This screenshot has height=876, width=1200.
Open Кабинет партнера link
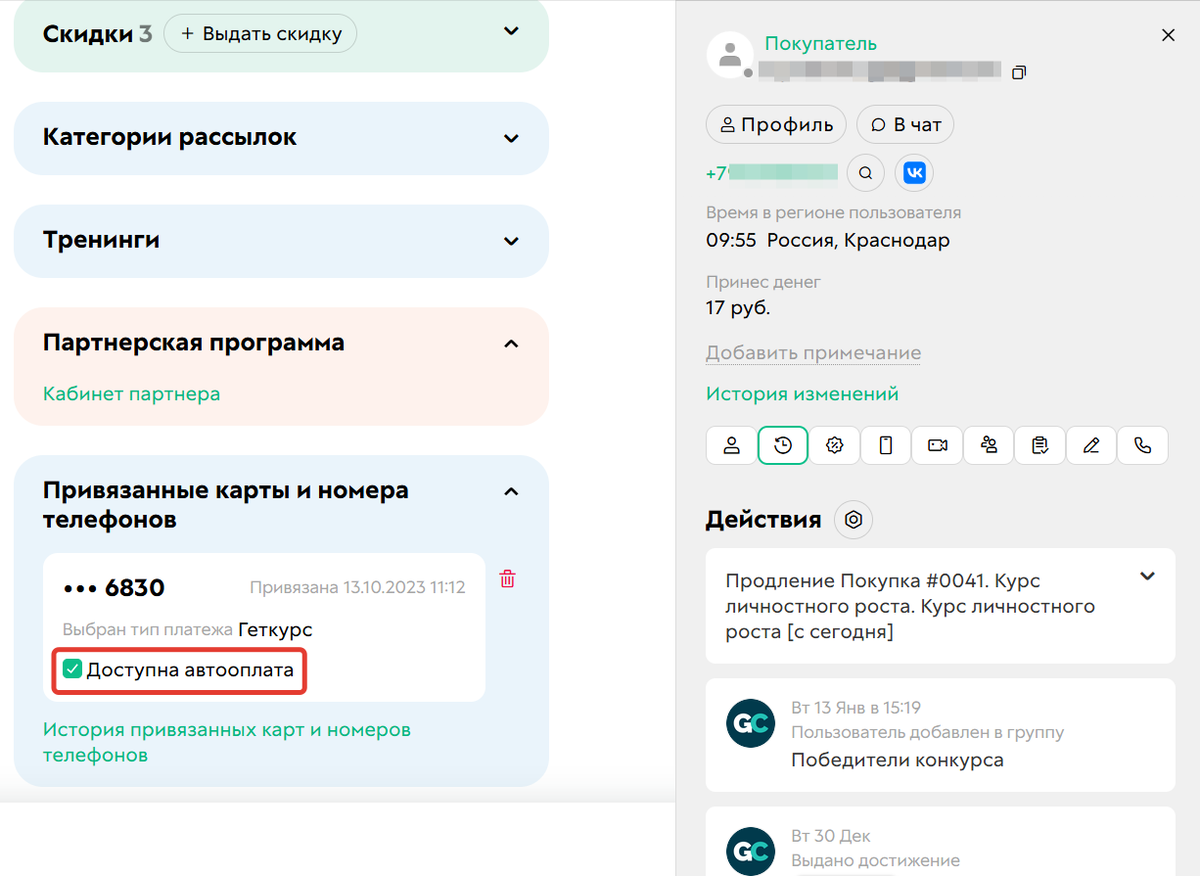pos(130,393)
